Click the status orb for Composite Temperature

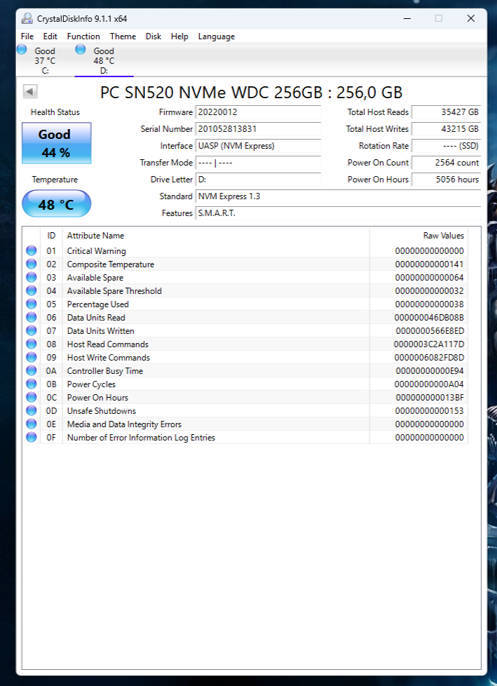pos(31,264)
